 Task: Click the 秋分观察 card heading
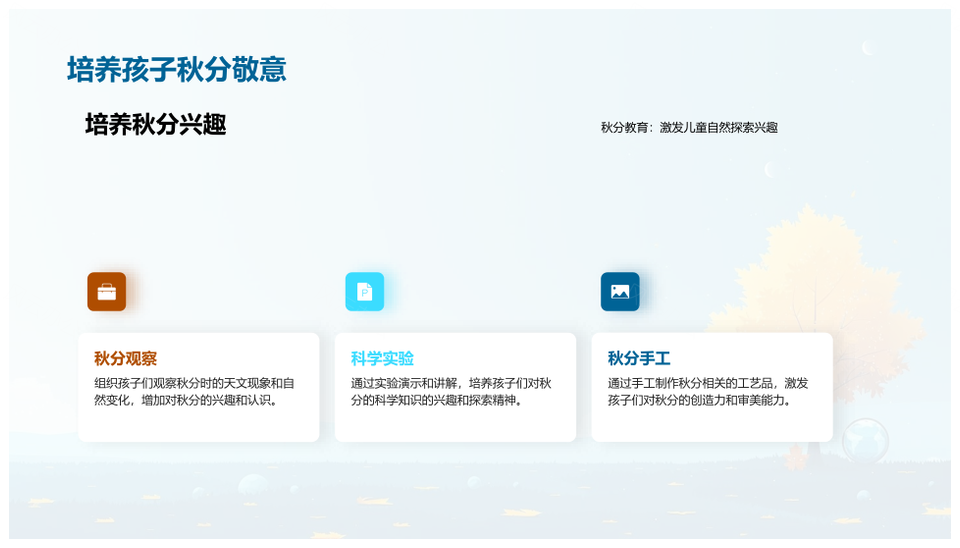tap(125, 359)
